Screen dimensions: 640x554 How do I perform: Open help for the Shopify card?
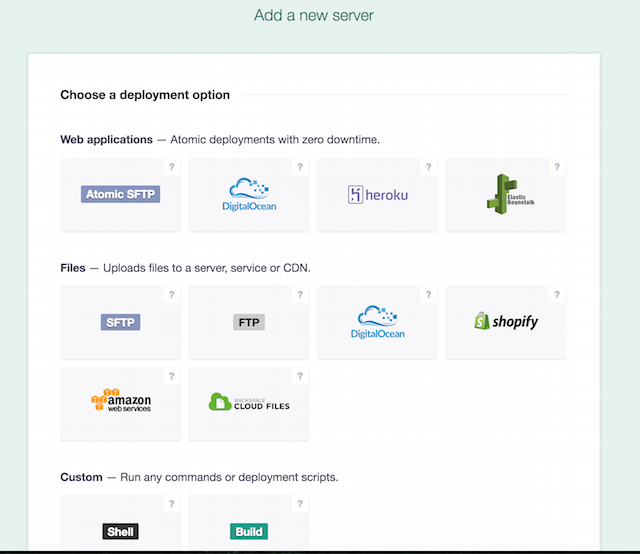[x=557, y=295]
